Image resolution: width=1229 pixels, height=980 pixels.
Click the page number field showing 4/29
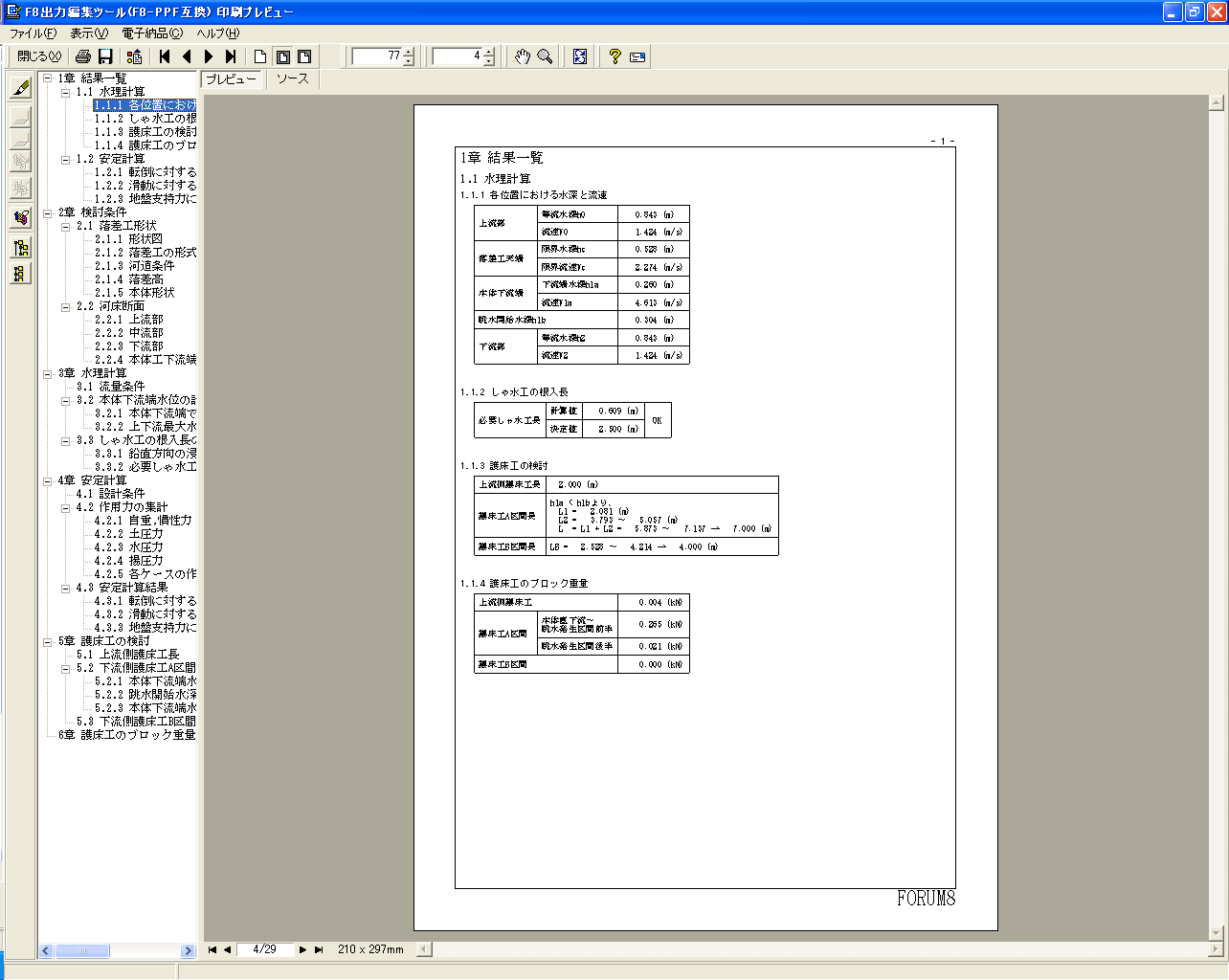(x=264, y=949)
